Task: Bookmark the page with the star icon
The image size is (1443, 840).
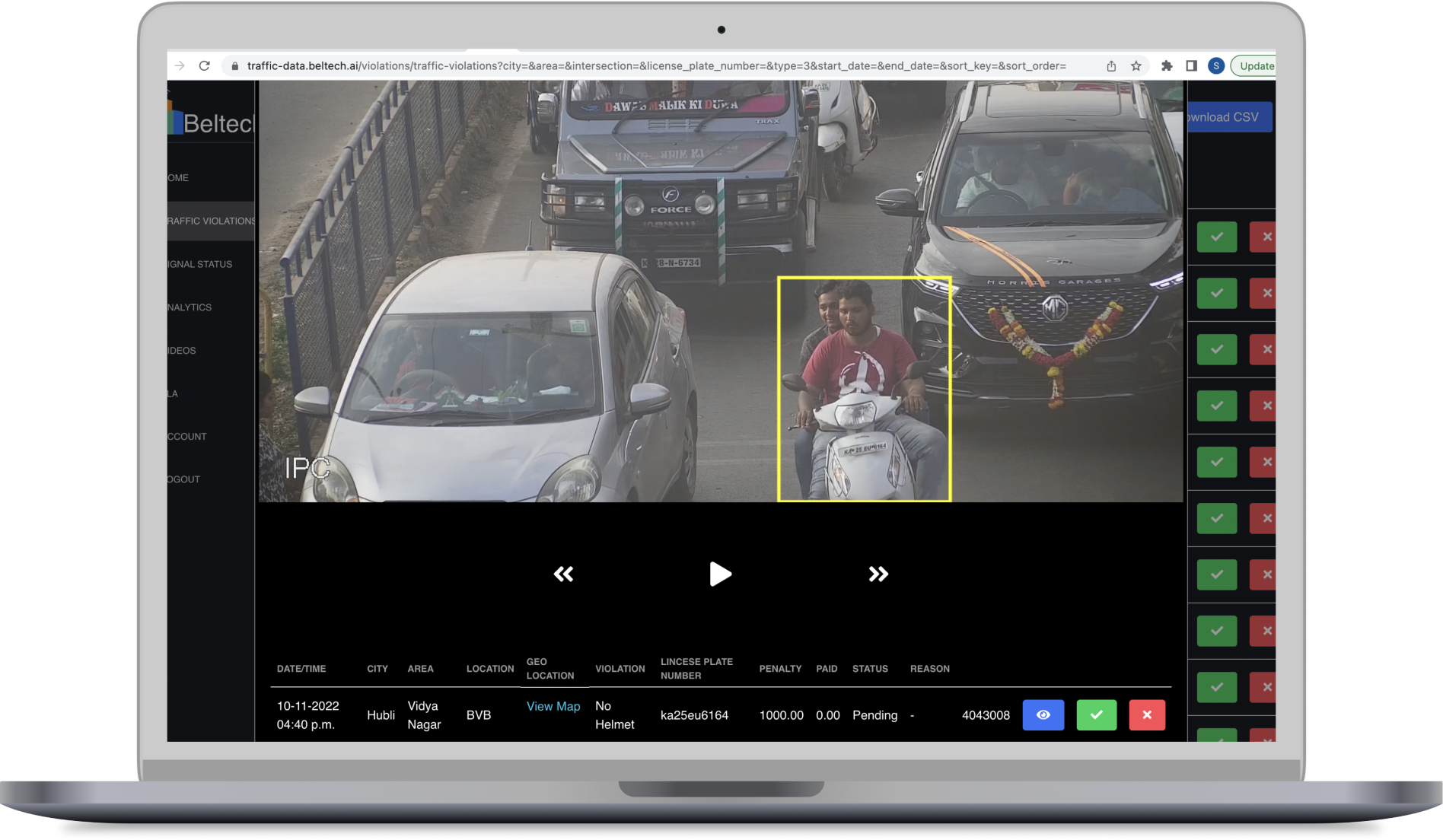Action: click(1135, 65)
